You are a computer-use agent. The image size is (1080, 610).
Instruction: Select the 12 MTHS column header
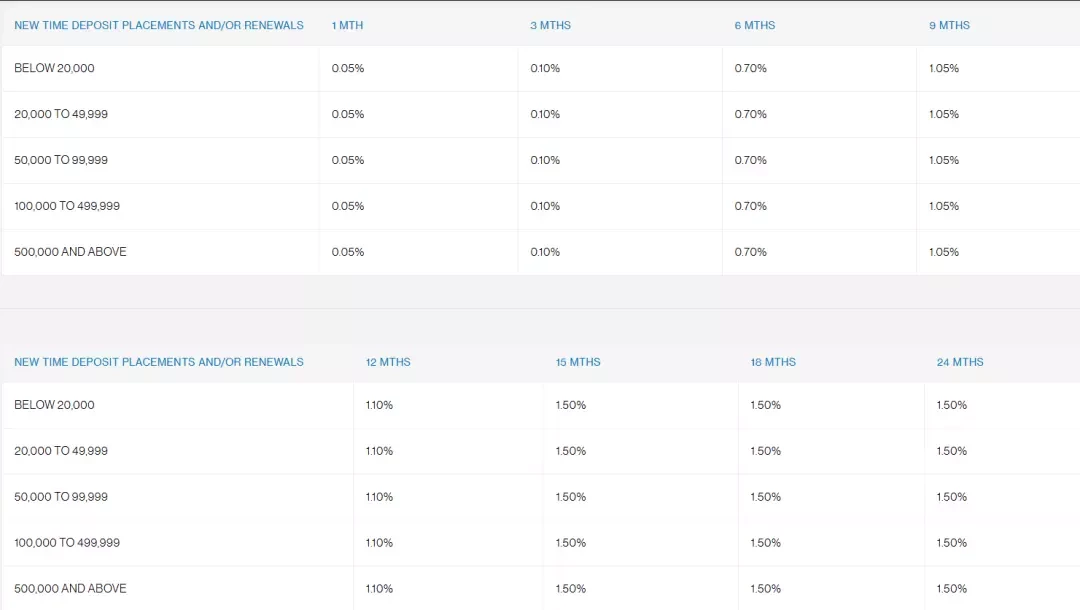tap(388, 362)
